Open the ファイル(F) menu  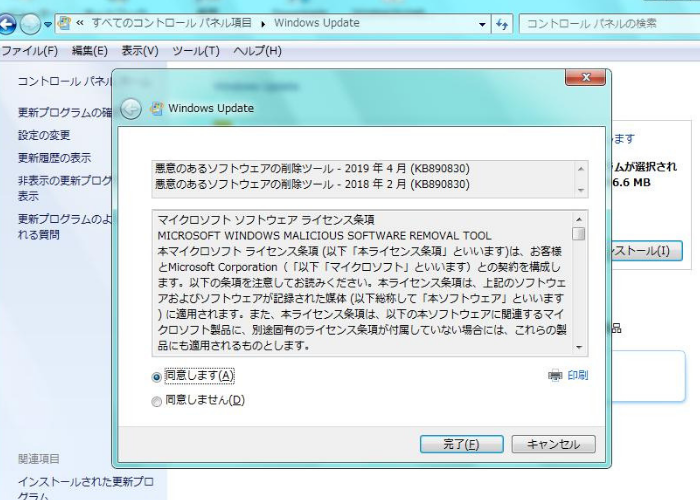pyautogui.click(x=29, y=51)
